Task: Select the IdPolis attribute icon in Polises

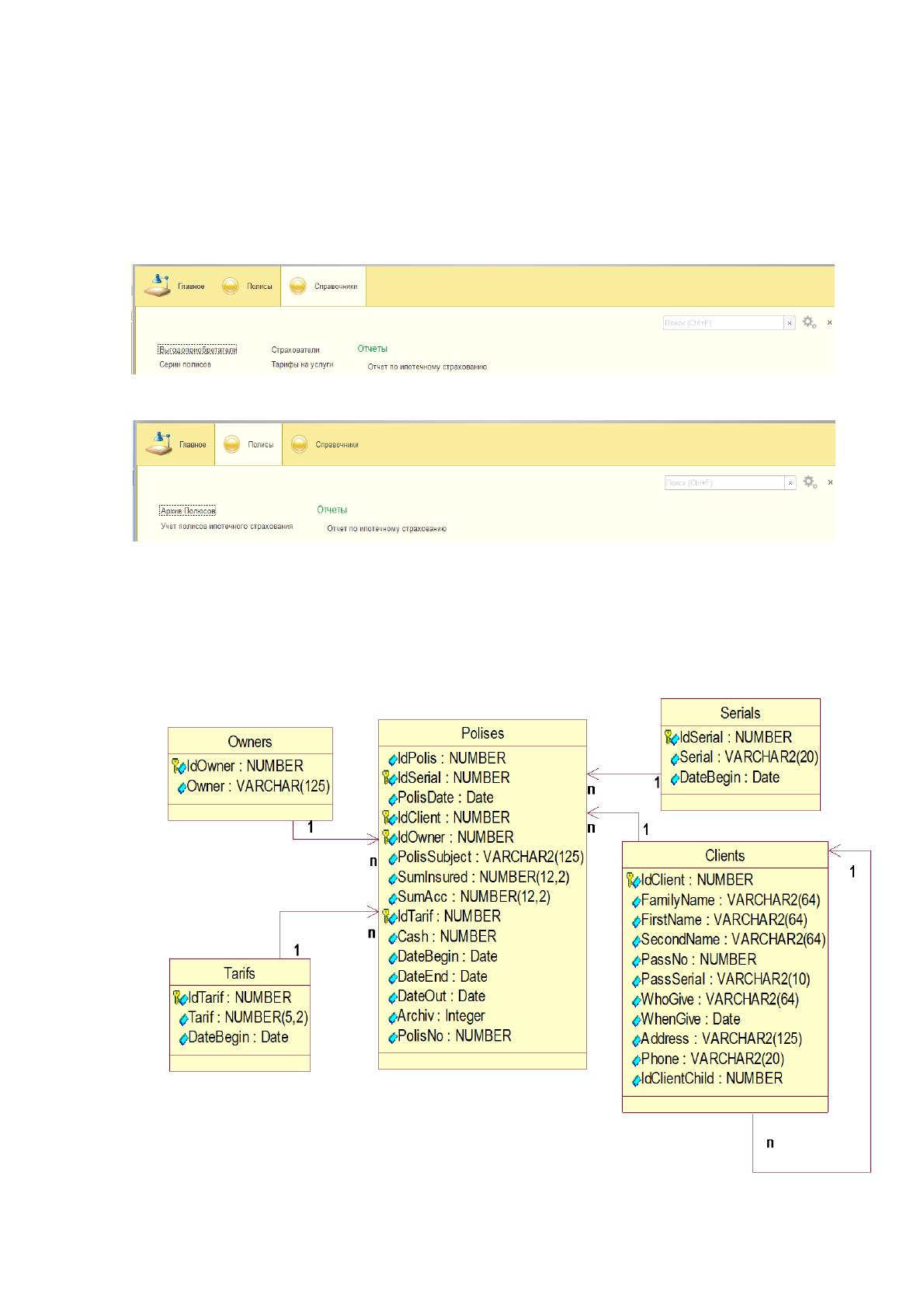Action: tap(393, 760)
